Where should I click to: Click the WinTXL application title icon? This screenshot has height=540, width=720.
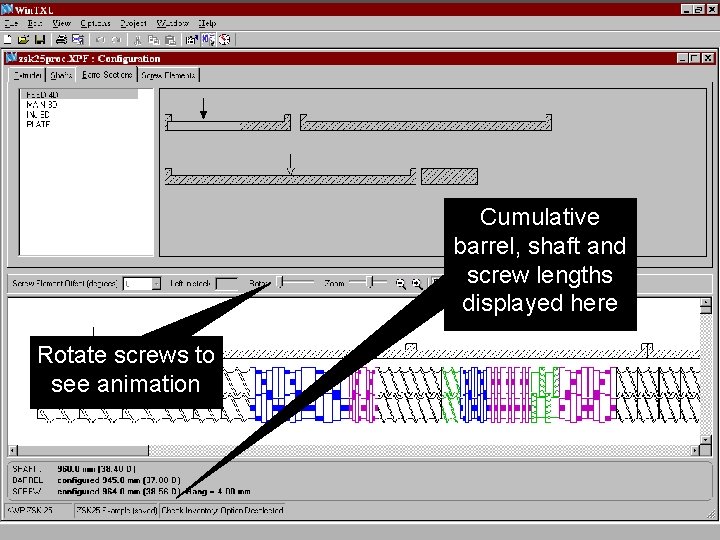point(7,9)
